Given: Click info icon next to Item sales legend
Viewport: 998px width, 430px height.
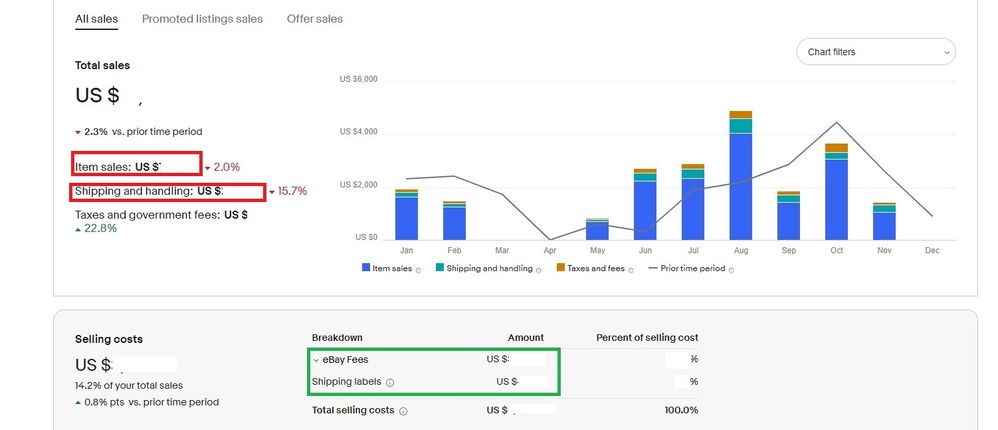Looking at the screenshot, I should 418,269.
